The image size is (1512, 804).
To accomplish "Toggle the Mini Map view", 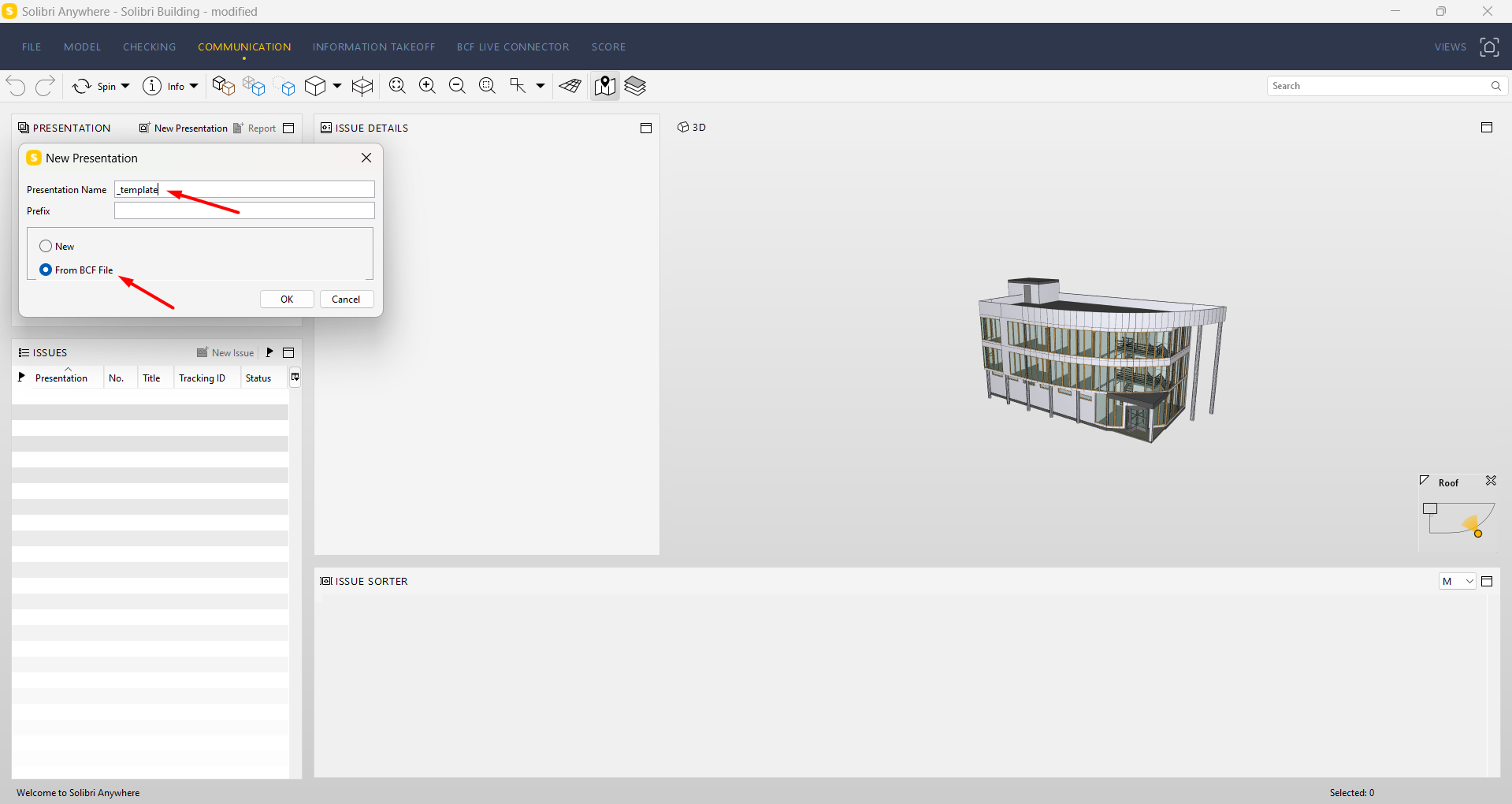I will pyautogui.click(x=604, y=86).
